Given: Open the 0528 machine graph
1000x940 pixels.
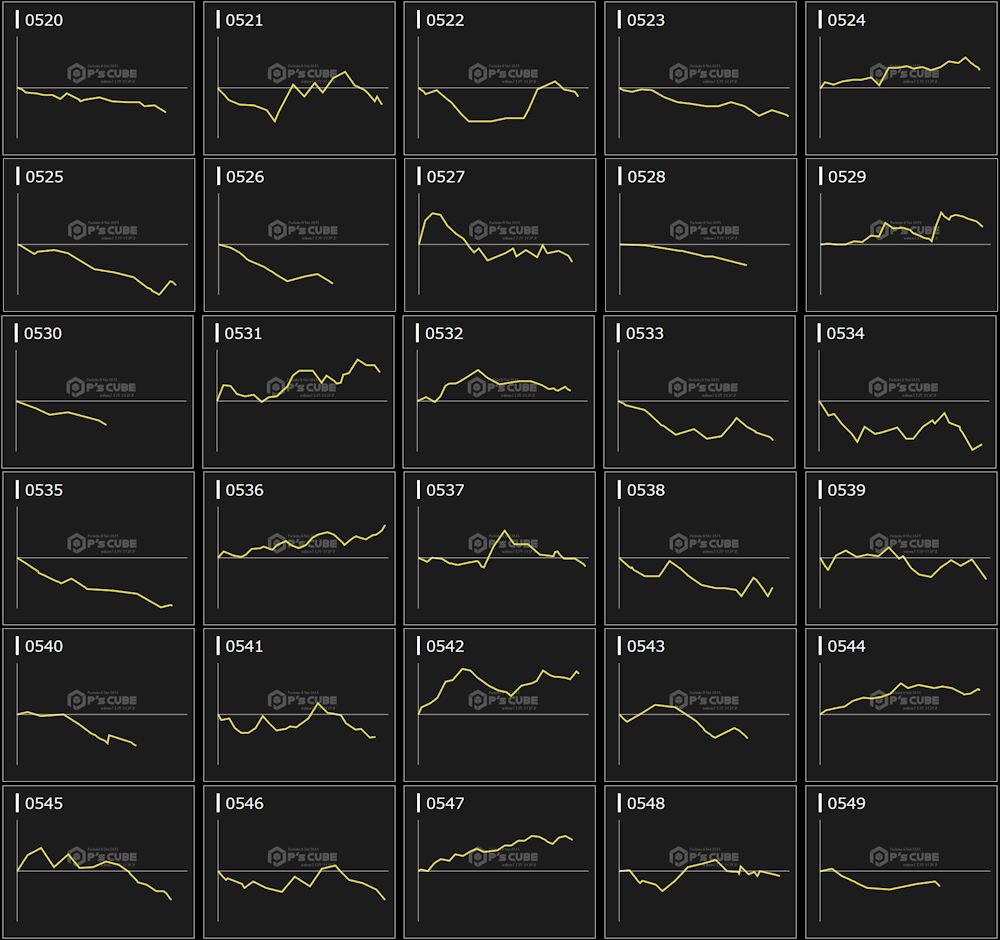Looking at the screenshot, I should (x=700, y=235).
